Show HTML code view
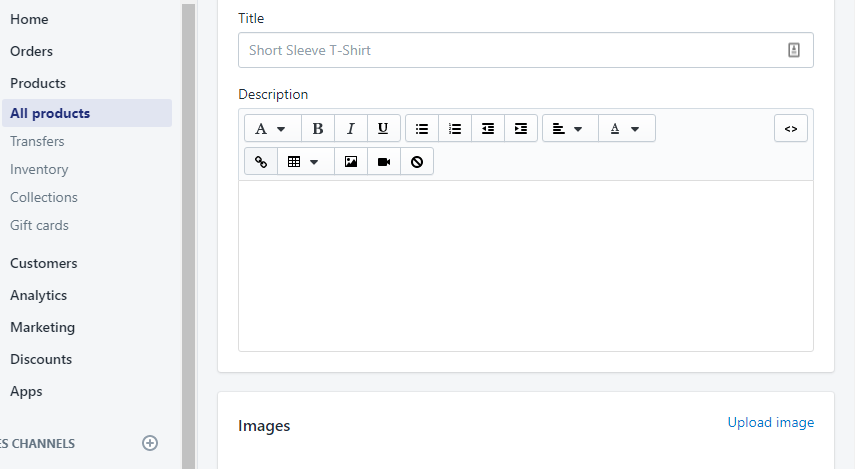 [790, 129]
